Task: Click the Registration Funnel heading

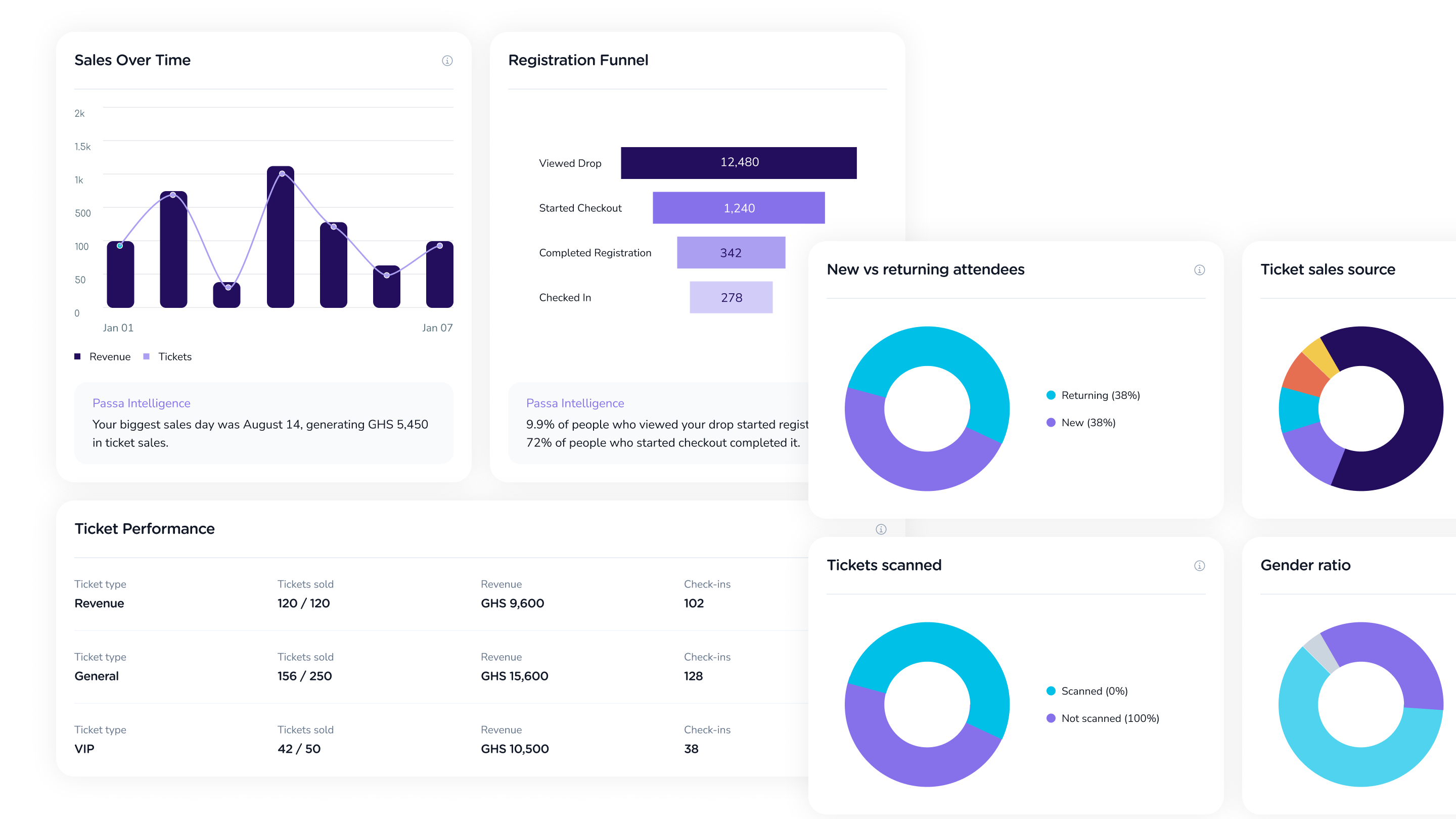Action: coord(578,60)
